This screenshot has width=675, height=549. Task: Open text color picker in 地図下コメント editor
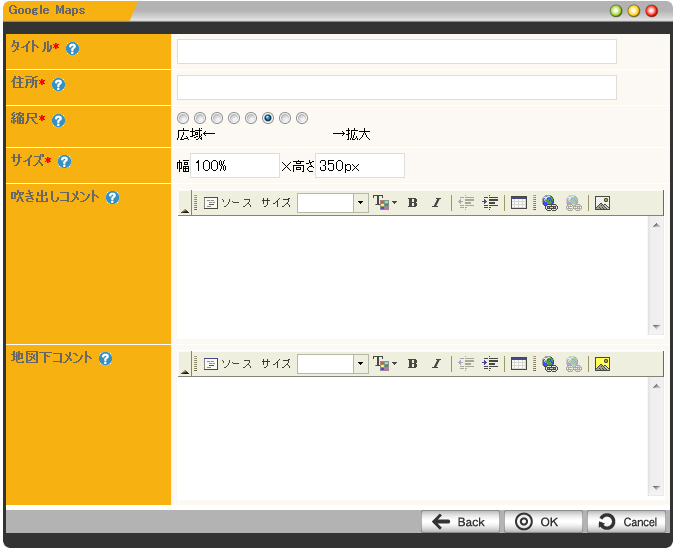[385, 363]
